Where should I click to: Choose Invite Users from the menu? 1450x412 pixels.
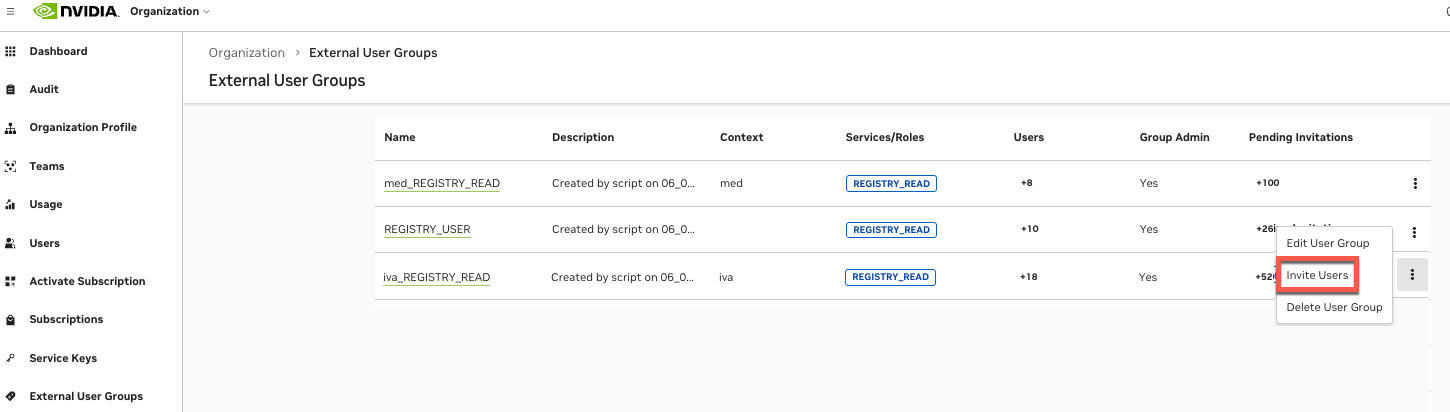[1317, 275]
